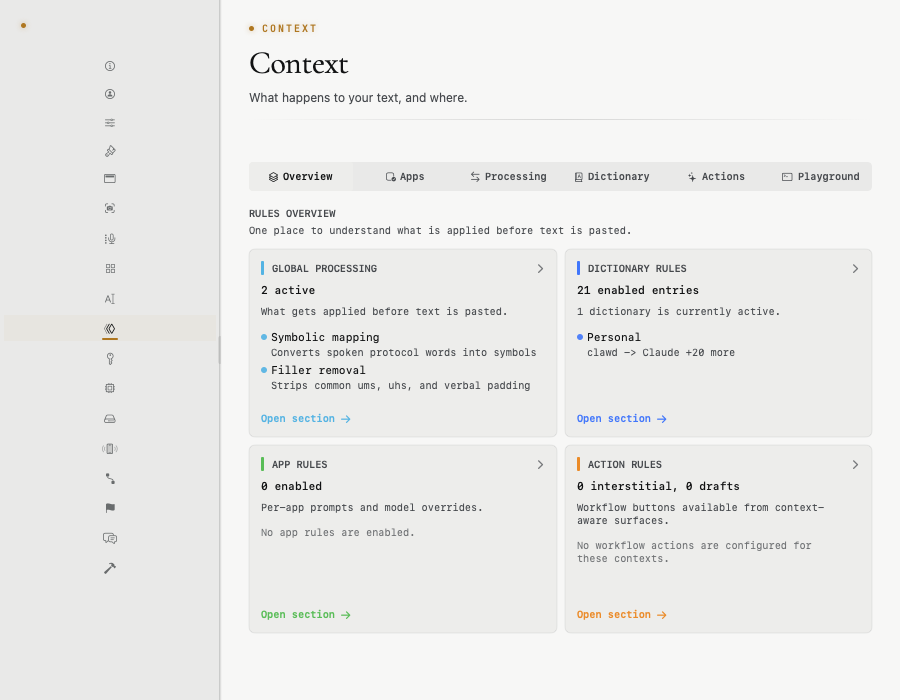
Task: Click Open section link under Global Processing
Action: pyautogui.click(x=305, y=419)
